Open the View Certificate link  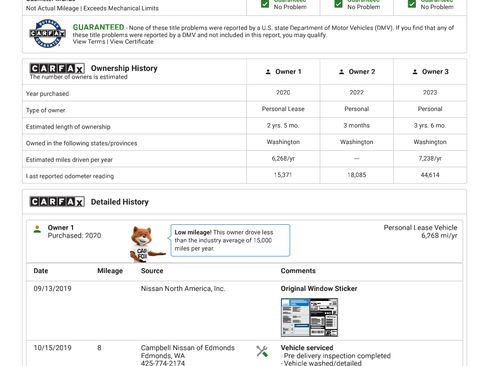pos(132,42)
